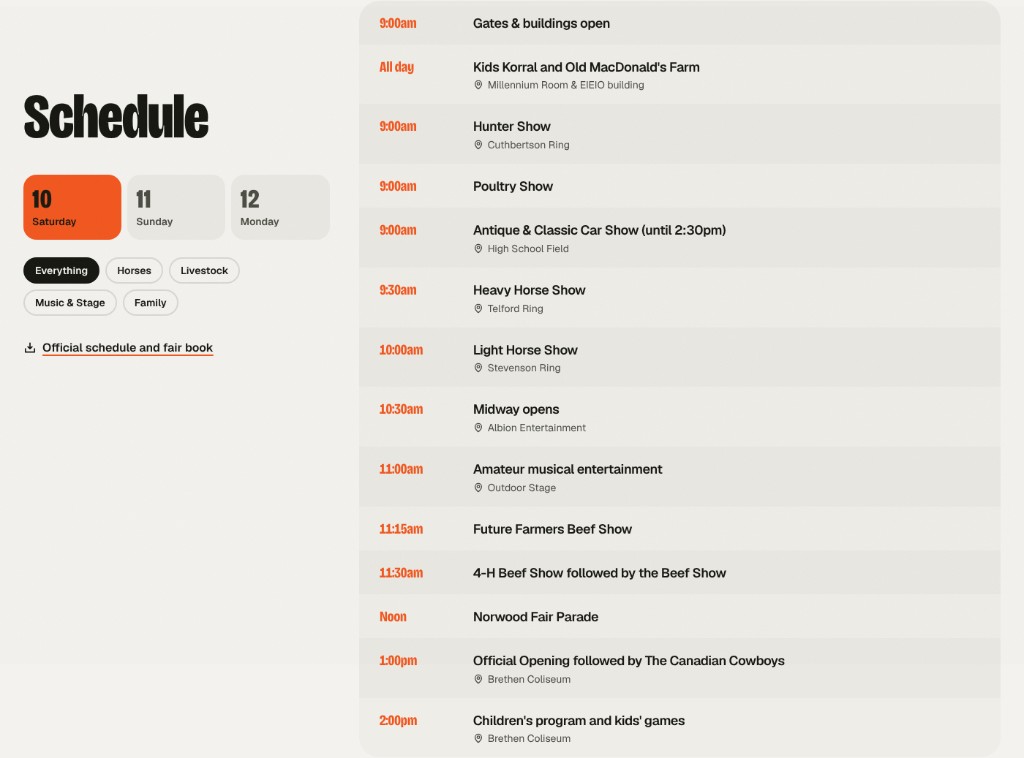Click the Heavy Horse Show event row
This screenshot has width=1024, height=758.
pos(679,298)
